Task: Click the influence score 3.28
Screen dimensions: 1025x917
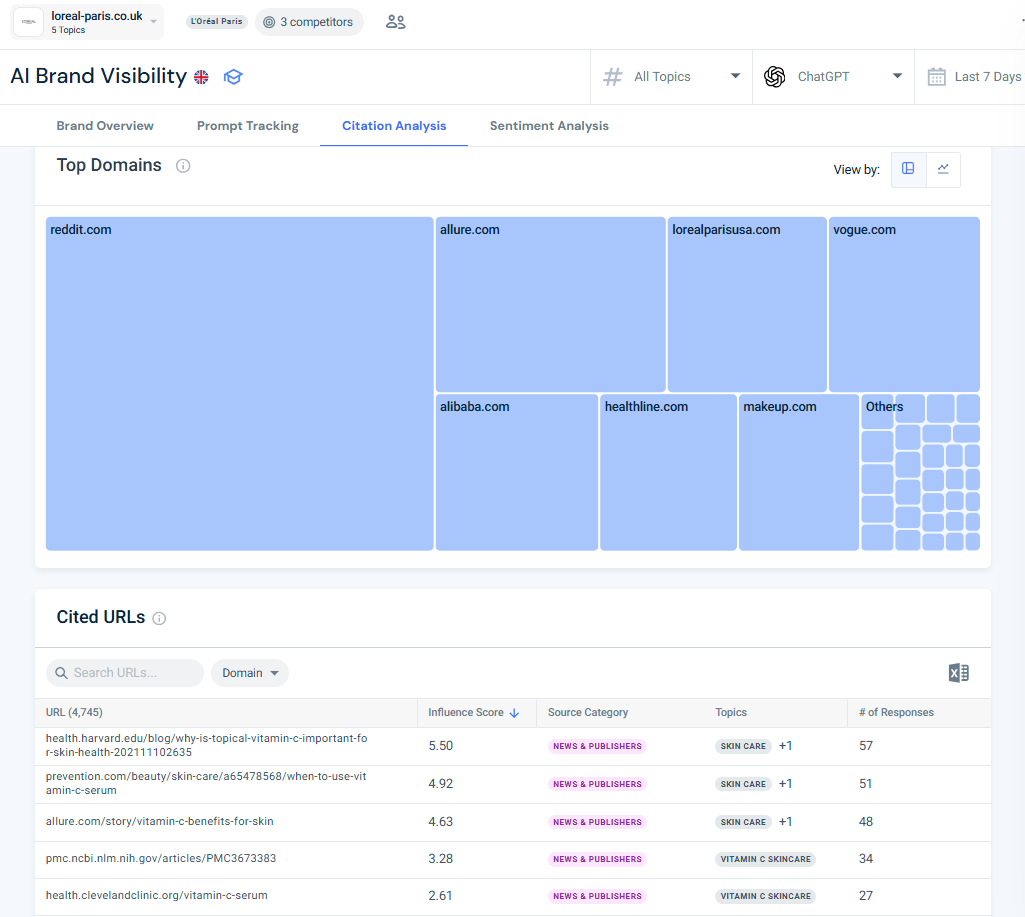Action: pyautogui.click(x=441, y=859)
